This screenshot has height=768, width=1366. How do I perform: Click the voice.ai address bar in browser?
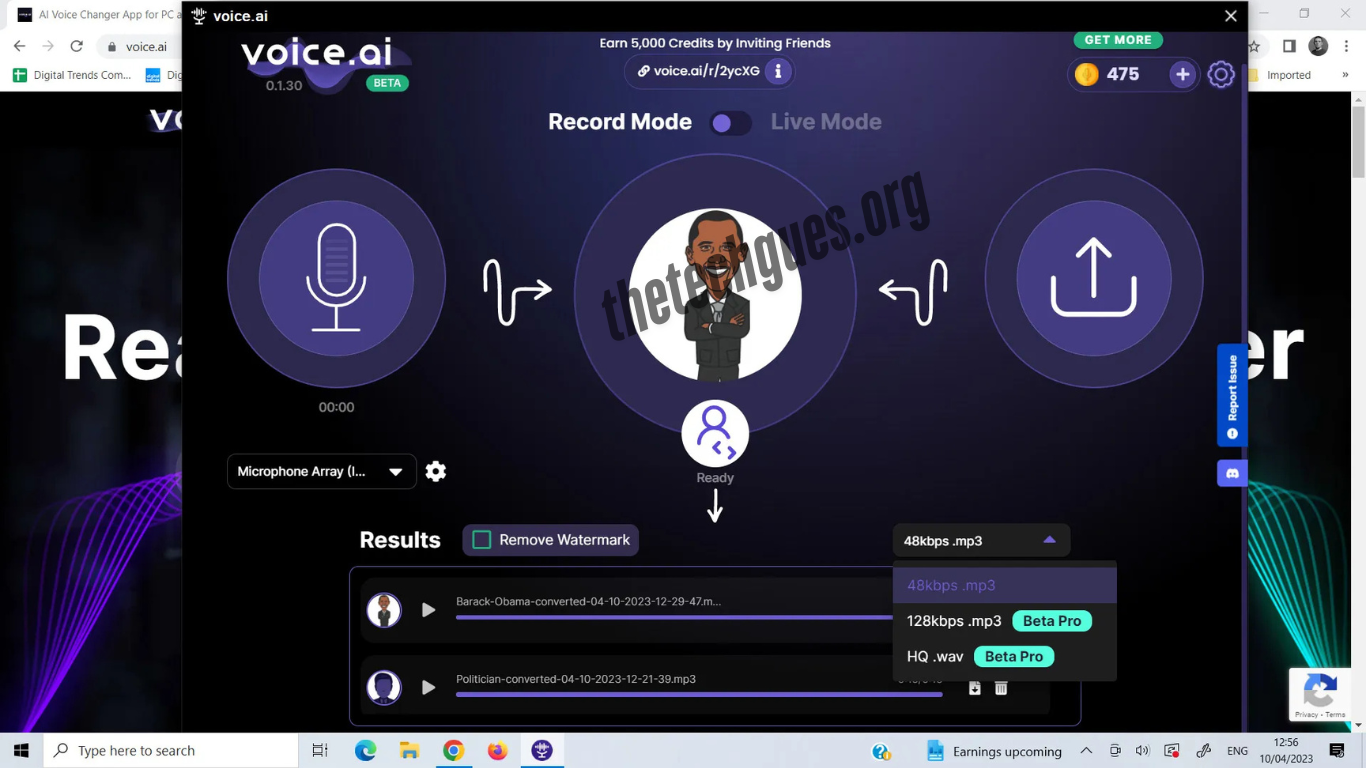pyautogui.click(x=146, y=47)
